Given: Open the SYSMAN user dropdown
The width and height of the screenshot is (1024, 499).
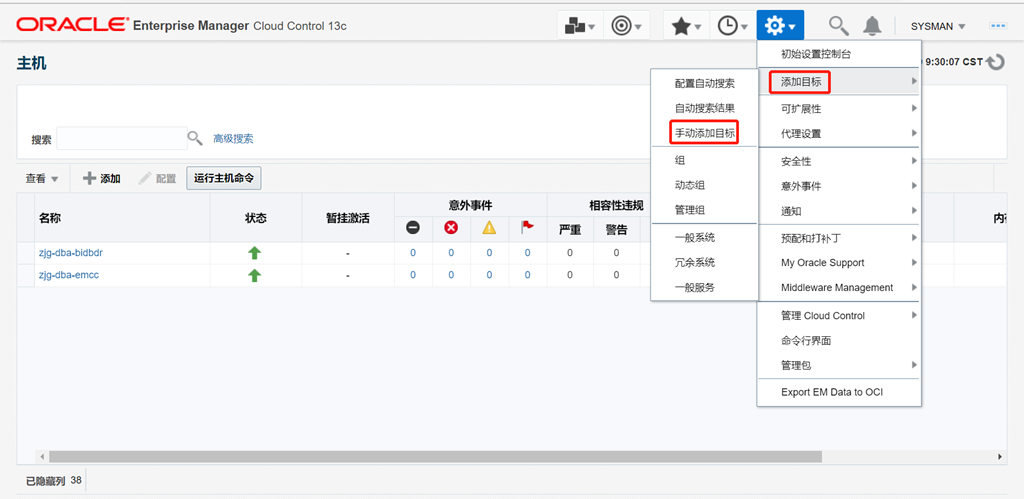Looking at the screenshot, I should tap(938, 27).
